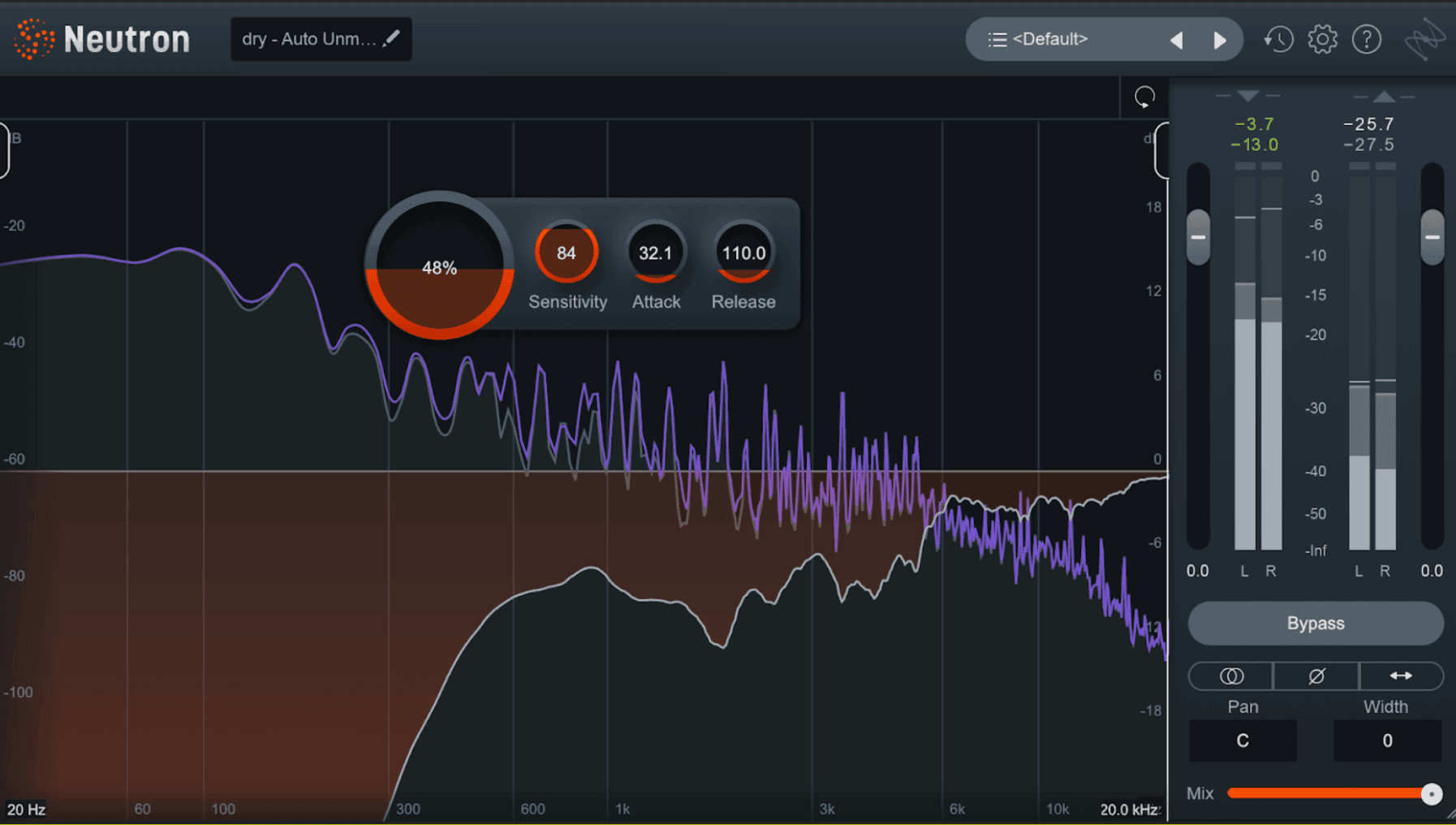Screen dimensions: 1456x825
Task: Open the preset list menu icon
Action: pos(997,39)
